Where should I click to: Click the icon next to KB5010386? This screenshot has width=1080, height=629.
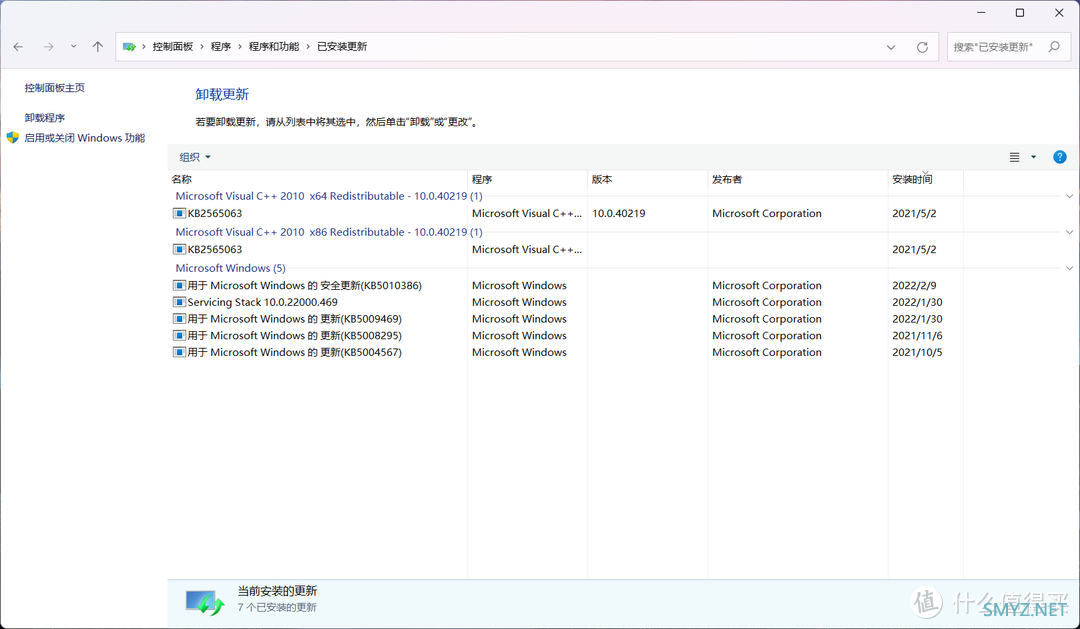179,285
